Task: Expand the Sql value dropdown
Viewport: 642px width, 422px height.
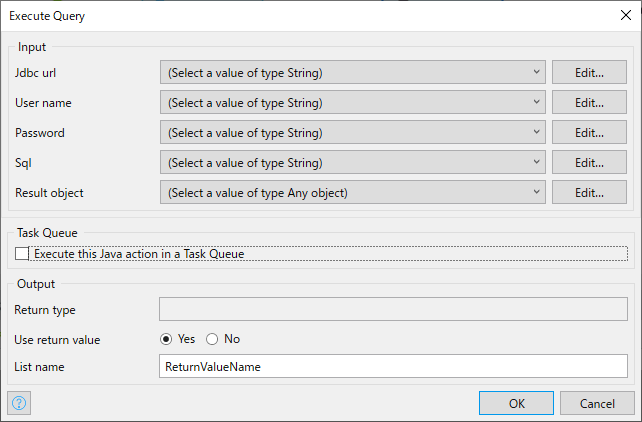Action: pos(353,163)
